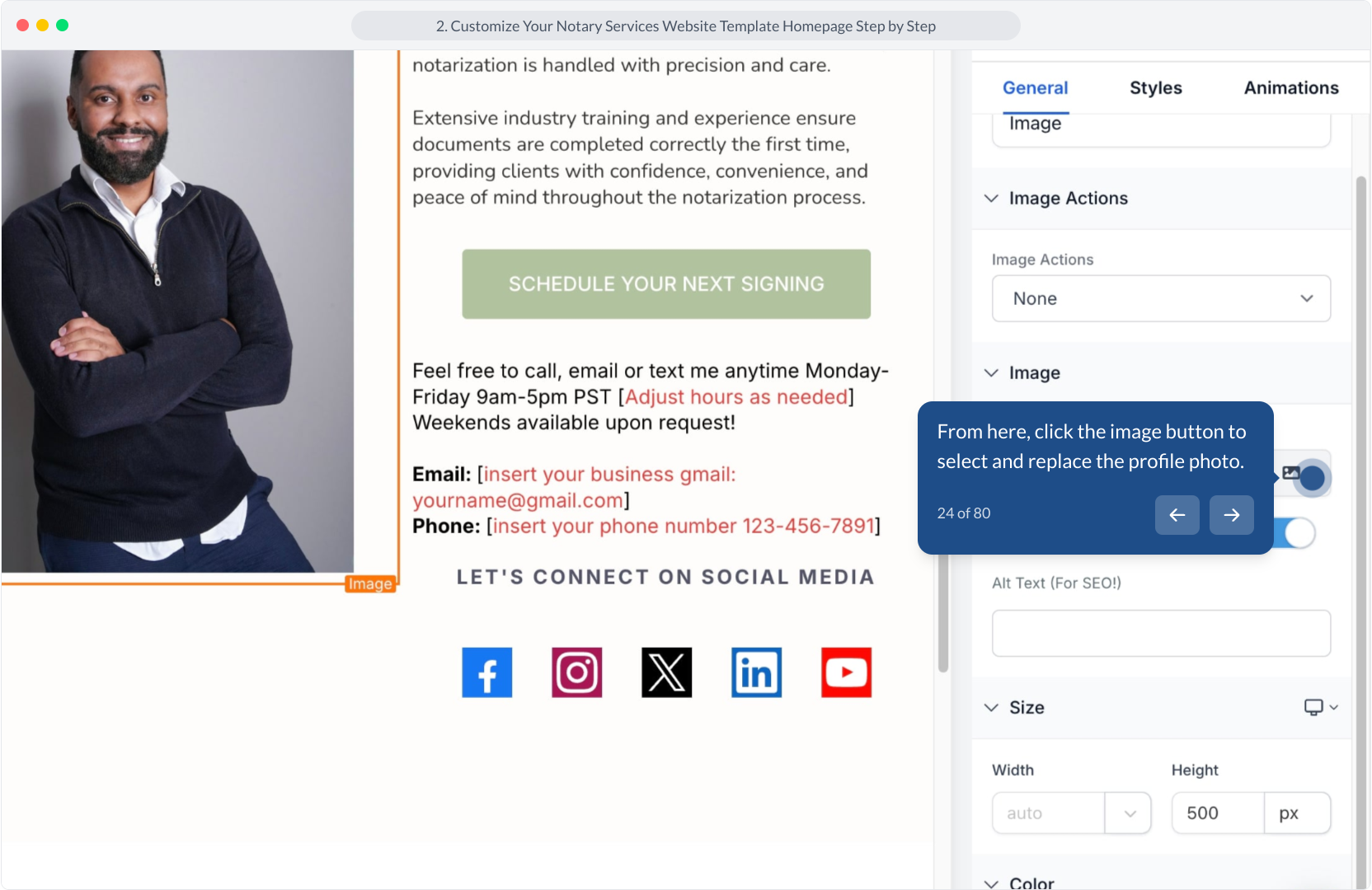1372x890 pixels.
Task: Open the Width unit dropdown
Action: click(1129, 813)
